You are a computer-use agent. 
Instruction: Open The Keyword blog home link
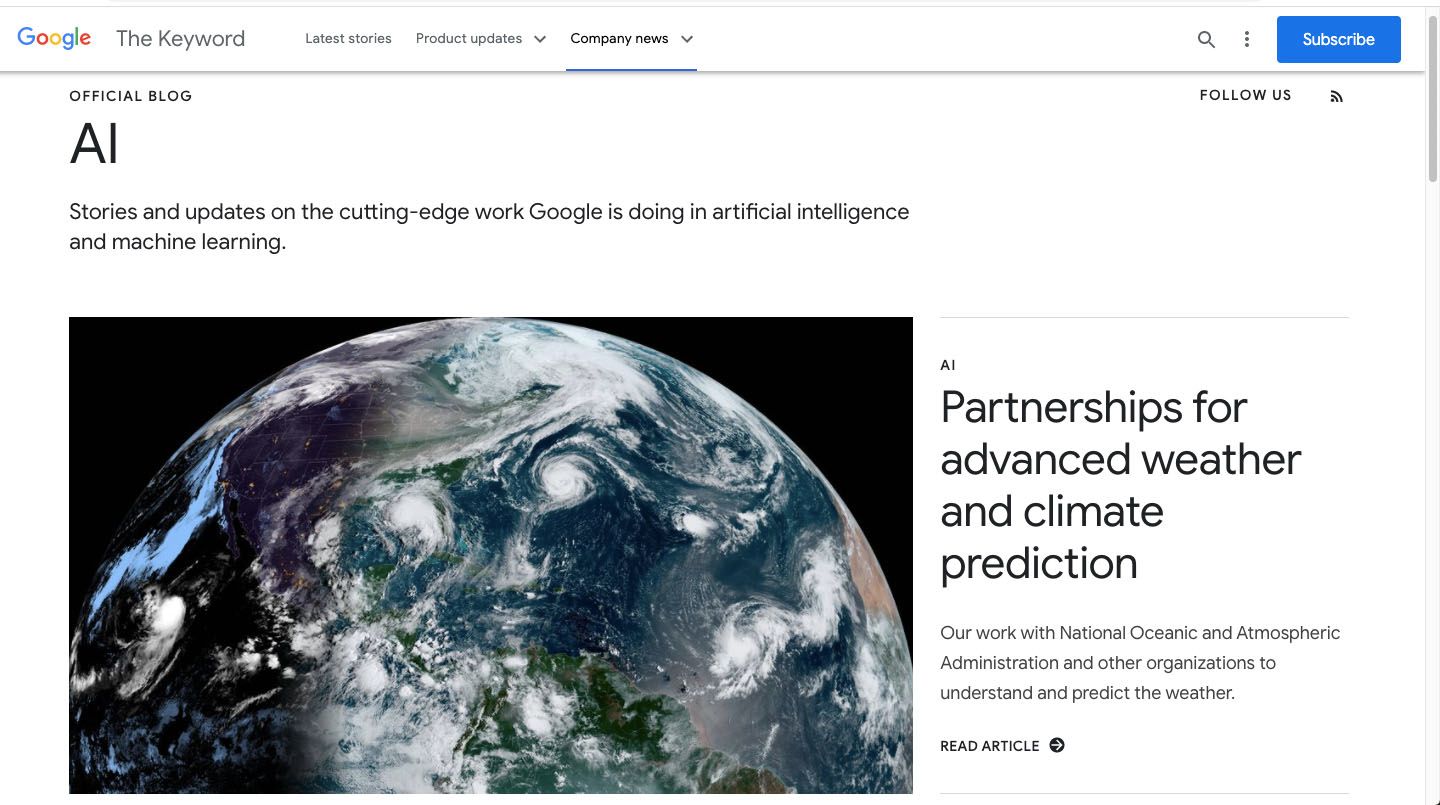tap(180, 38)
